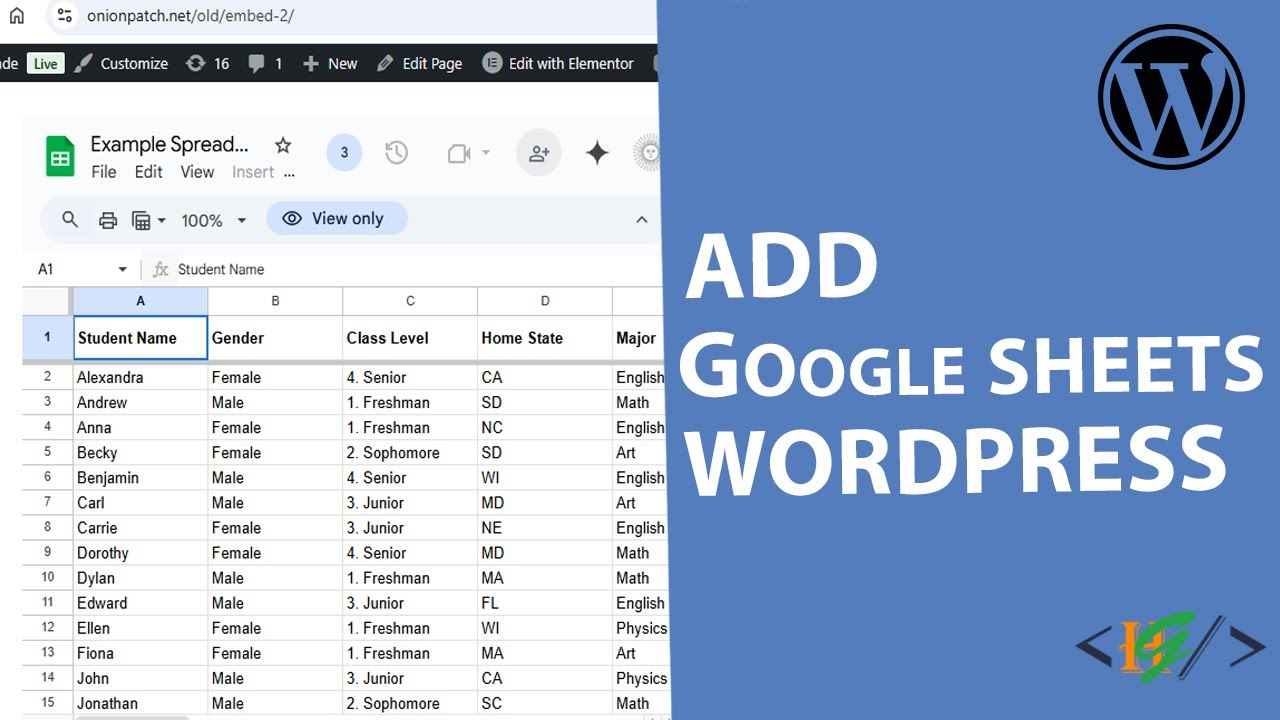Image resolution: width=1280 pixels, height=720 pixels.
Task: Click the print icon
Action: coord(108,220)
